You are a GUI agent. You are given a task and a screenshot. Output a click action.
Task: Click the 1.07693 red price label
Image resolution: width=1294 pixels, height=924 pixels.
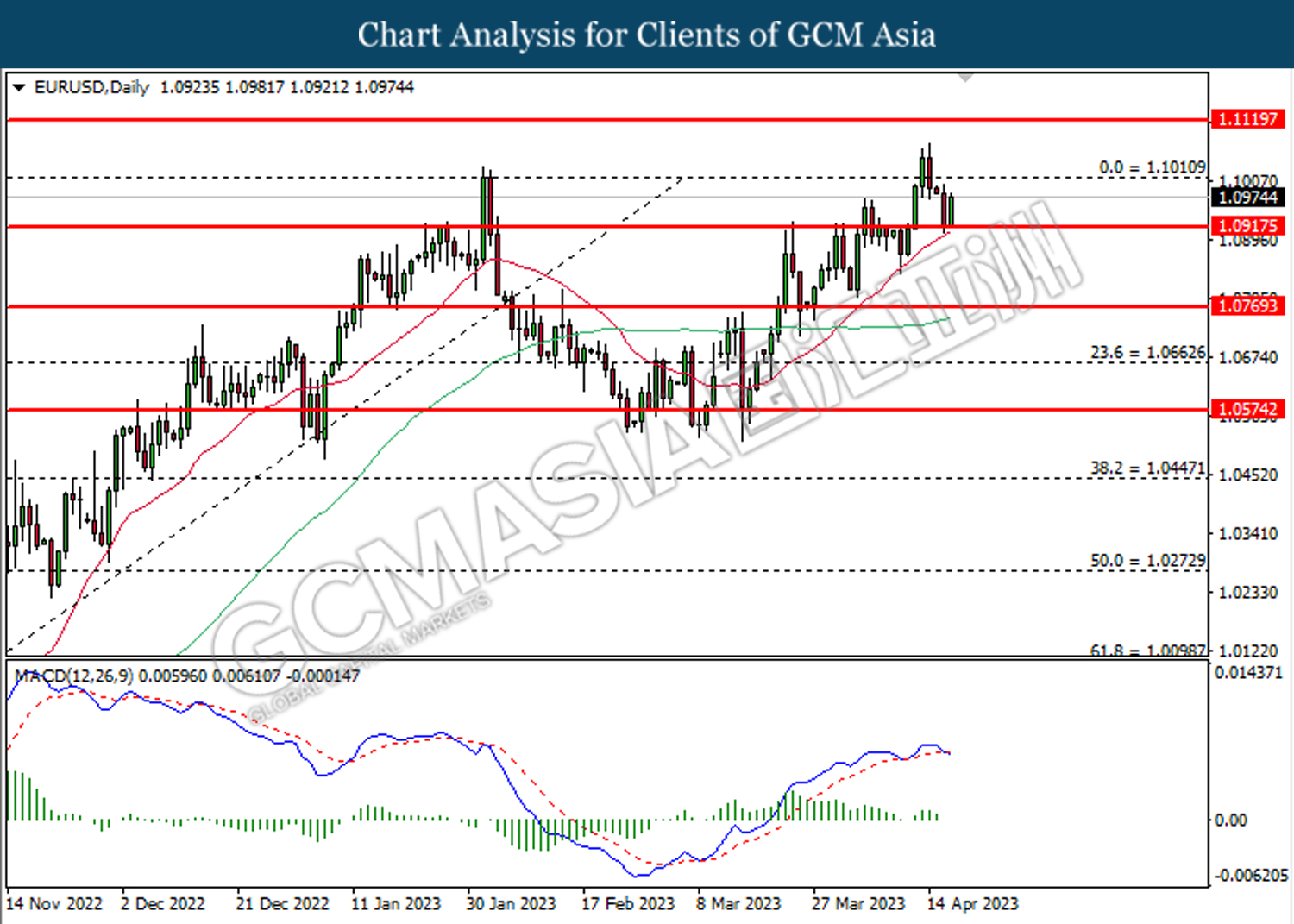pos(1247,305)
